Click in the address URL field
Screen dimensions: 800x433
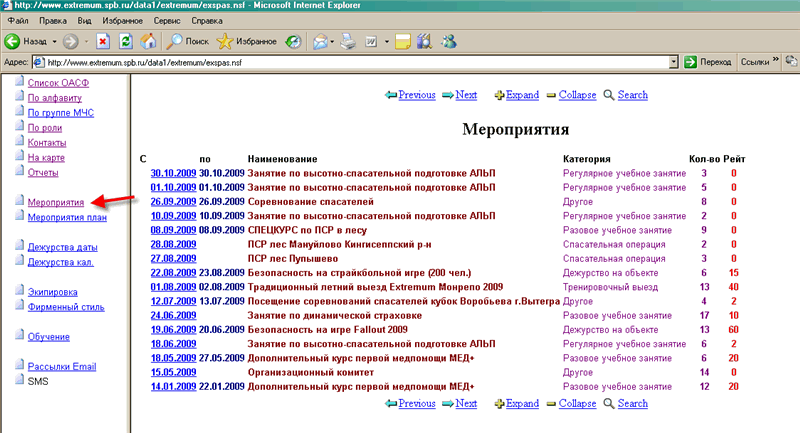tap(357, 63)
